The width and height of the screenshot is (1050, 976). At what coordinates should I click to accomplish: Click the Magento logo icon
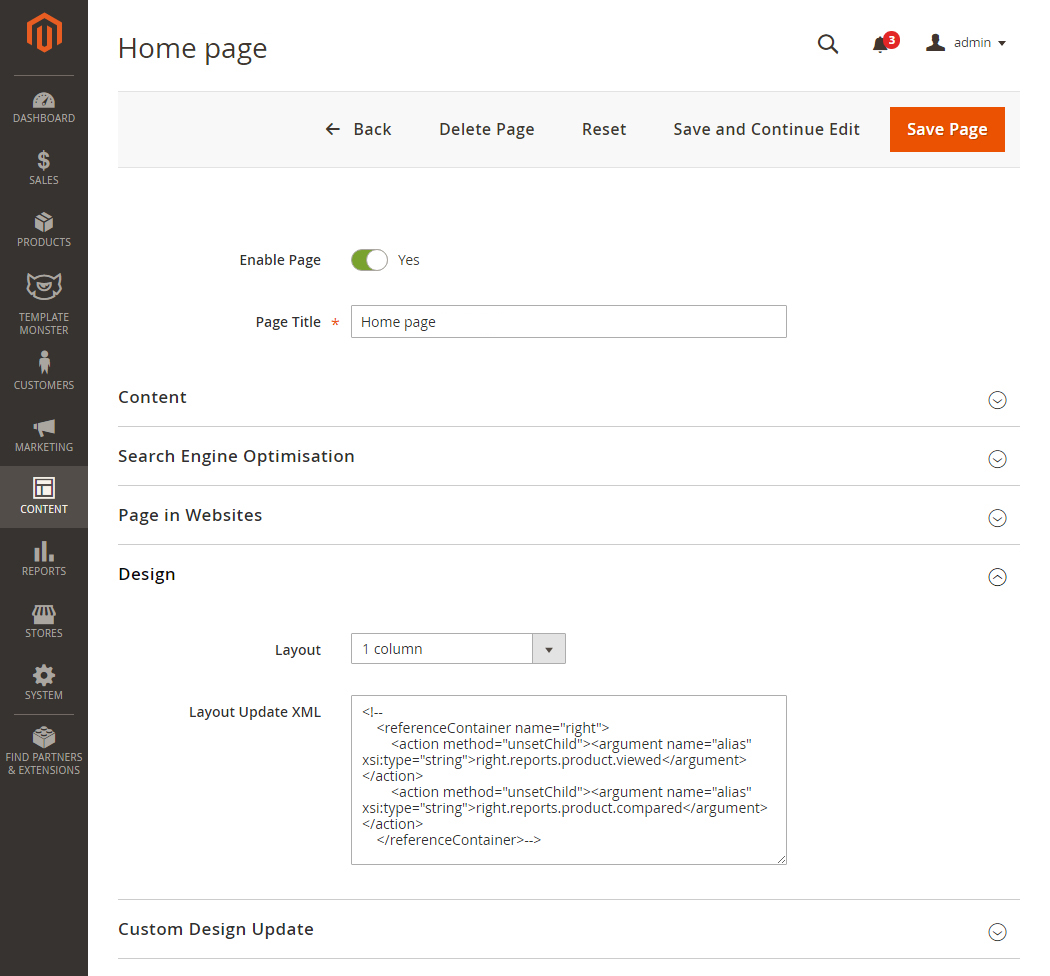click(44, 33)
